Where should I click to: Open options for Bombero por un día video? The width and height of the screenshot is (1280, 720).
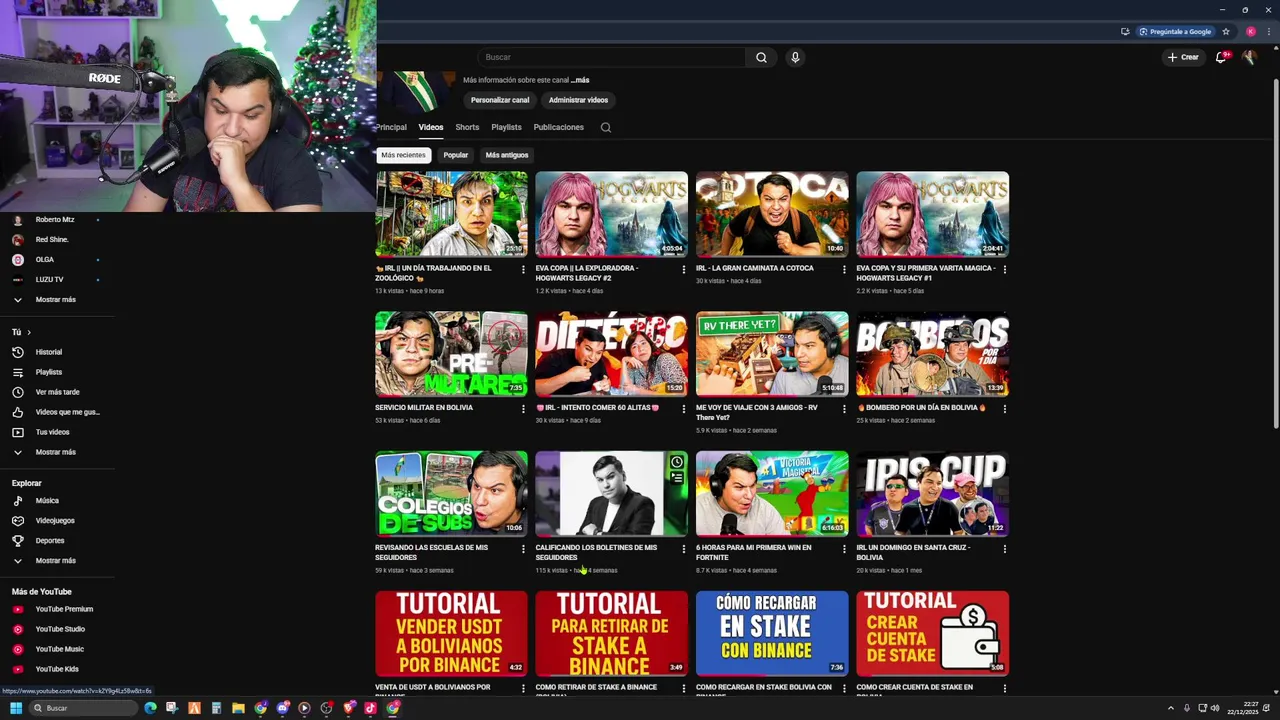pyautogui.click(x=1004, y=408)
